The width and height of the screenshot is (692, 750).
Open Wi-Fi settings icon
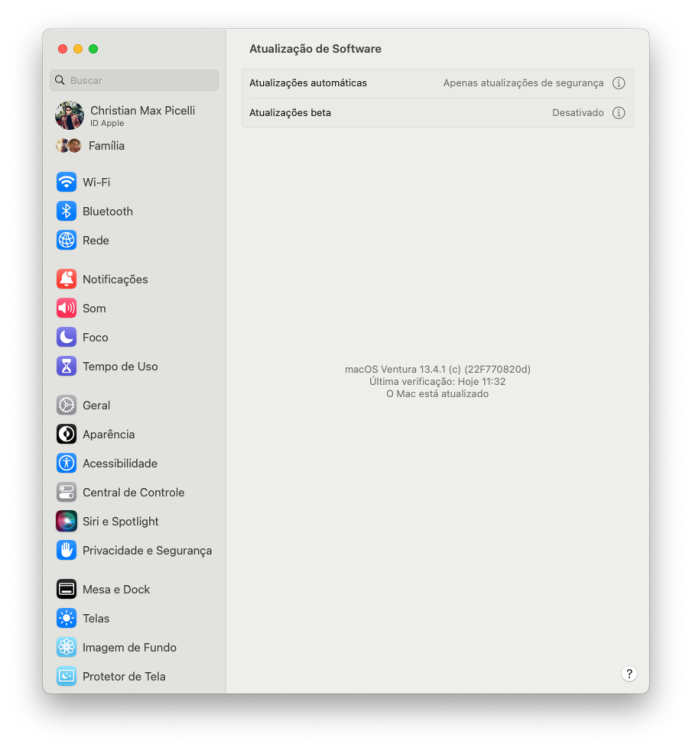click(x=66, y=182)
